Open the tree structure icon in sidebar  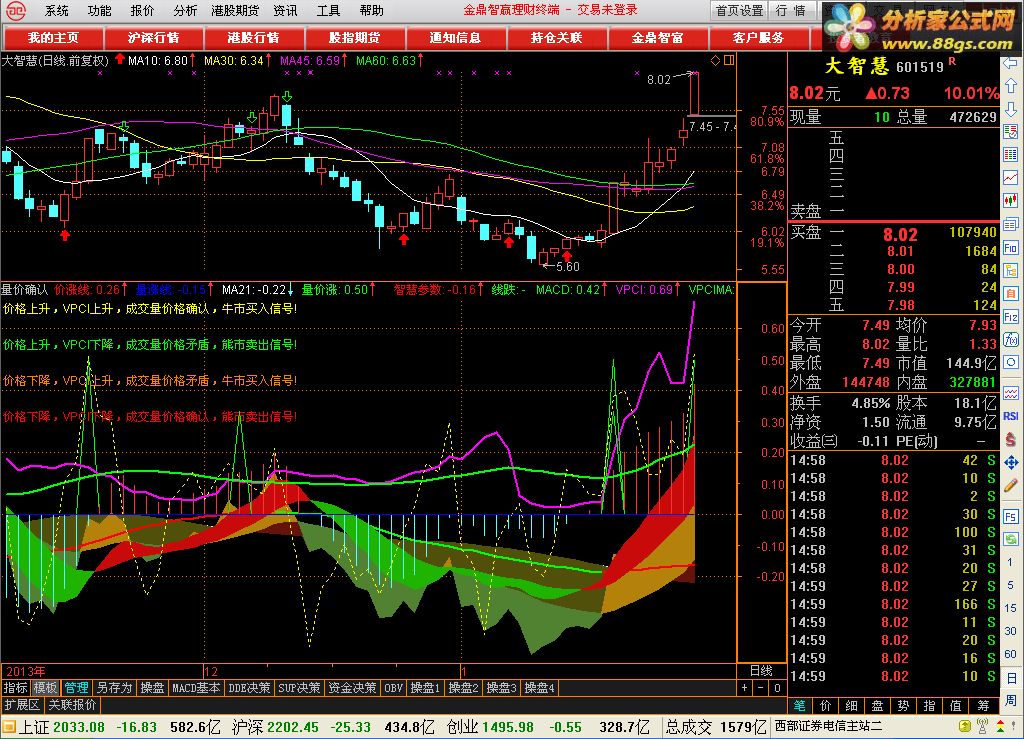pos(1010,270)
